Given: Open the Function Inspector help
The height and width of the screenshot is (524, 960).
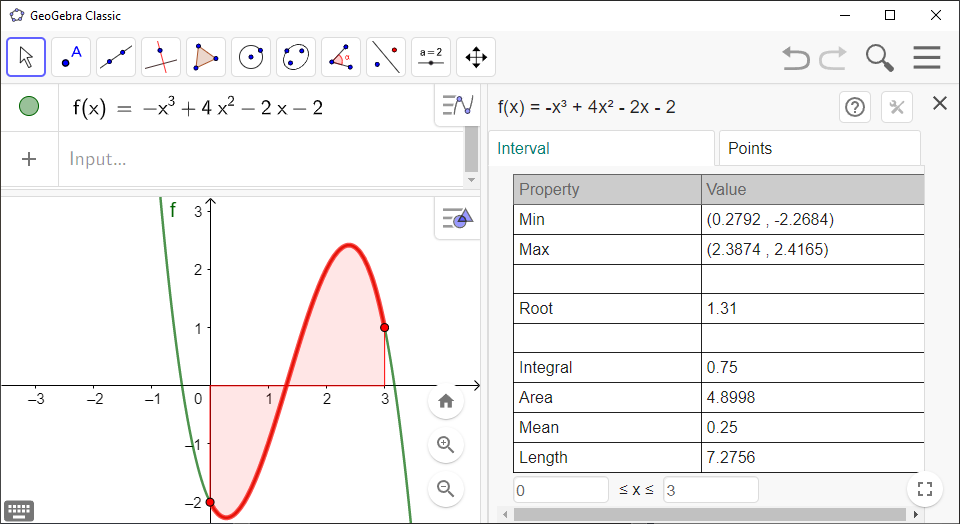Looking at the screenshot, I should coord(855,107).
